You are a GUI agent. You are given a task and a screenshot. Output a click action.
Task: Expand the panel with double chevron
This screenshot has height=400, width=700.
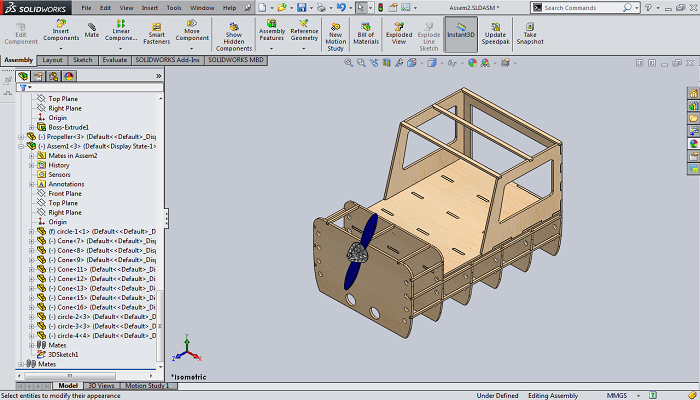point(158,76)
